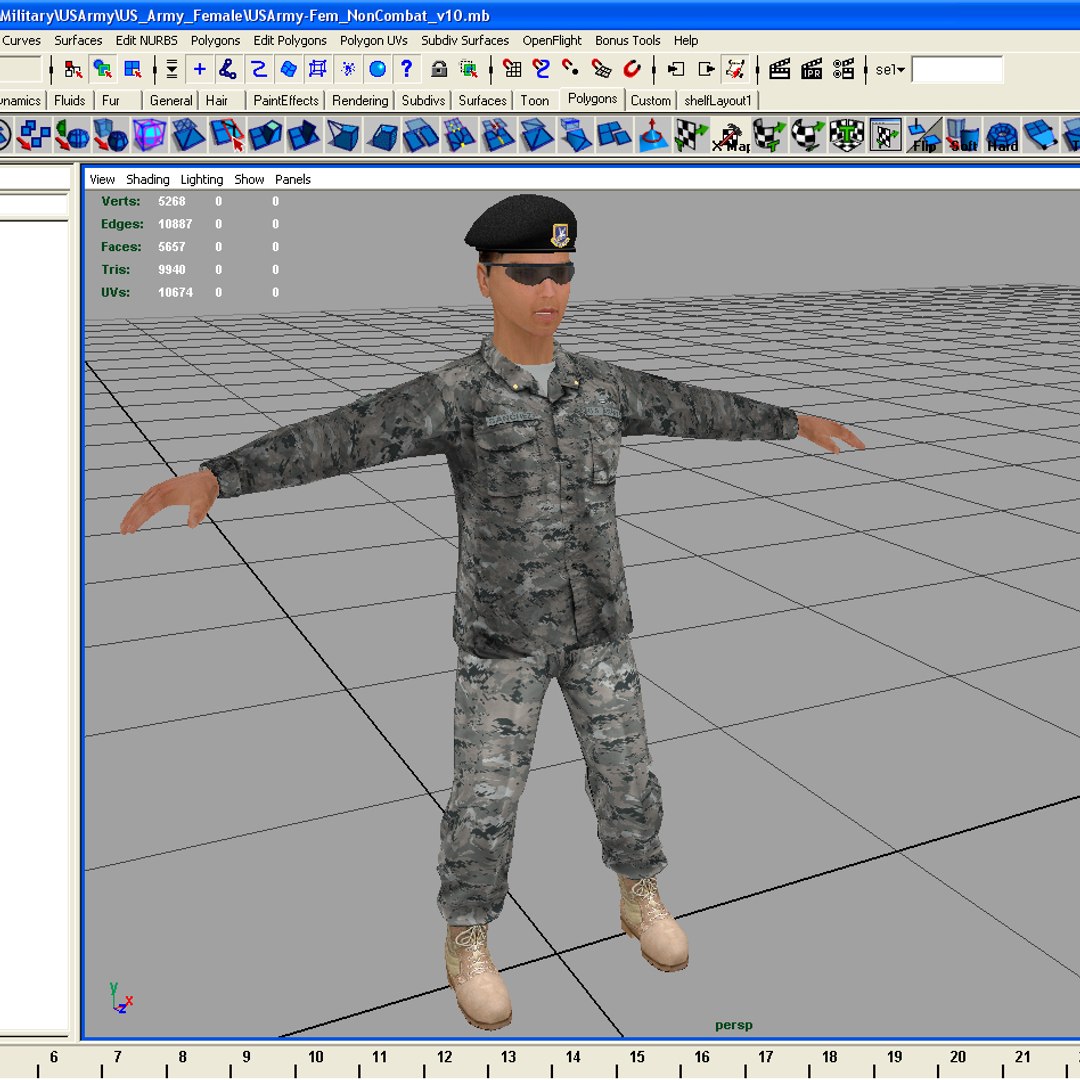Open render globals settings icon
This screenshot has width=1080, height=1080.
point(843,69)
